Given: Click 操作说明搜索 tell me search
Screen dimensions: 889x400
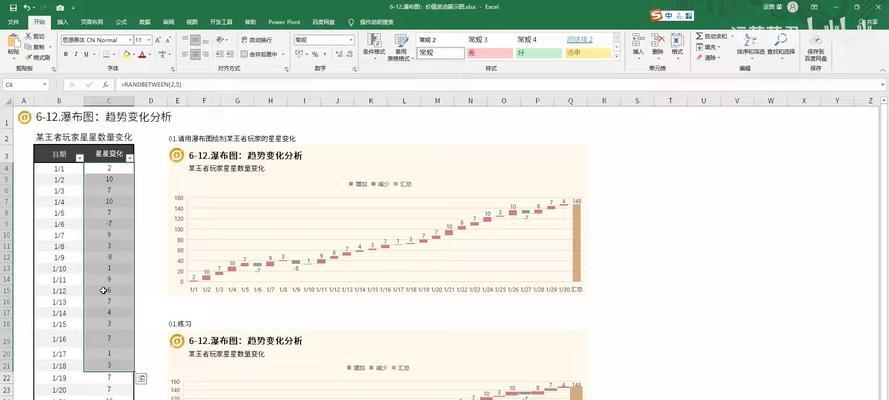Looking at the screenshot, I should coord(371,22).
